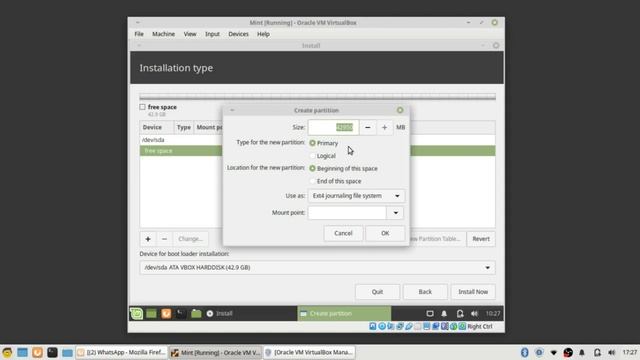
Task: Select the /dev/sda row in partition table
Action: tap(181, 140)
